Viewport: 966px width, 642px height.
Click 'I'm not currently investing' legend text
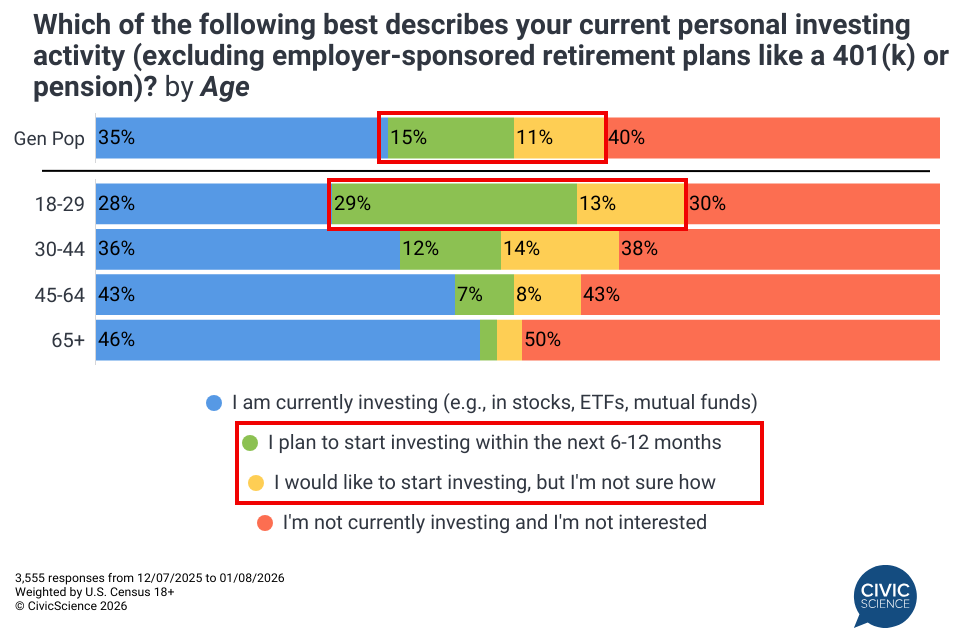point(494,522)
